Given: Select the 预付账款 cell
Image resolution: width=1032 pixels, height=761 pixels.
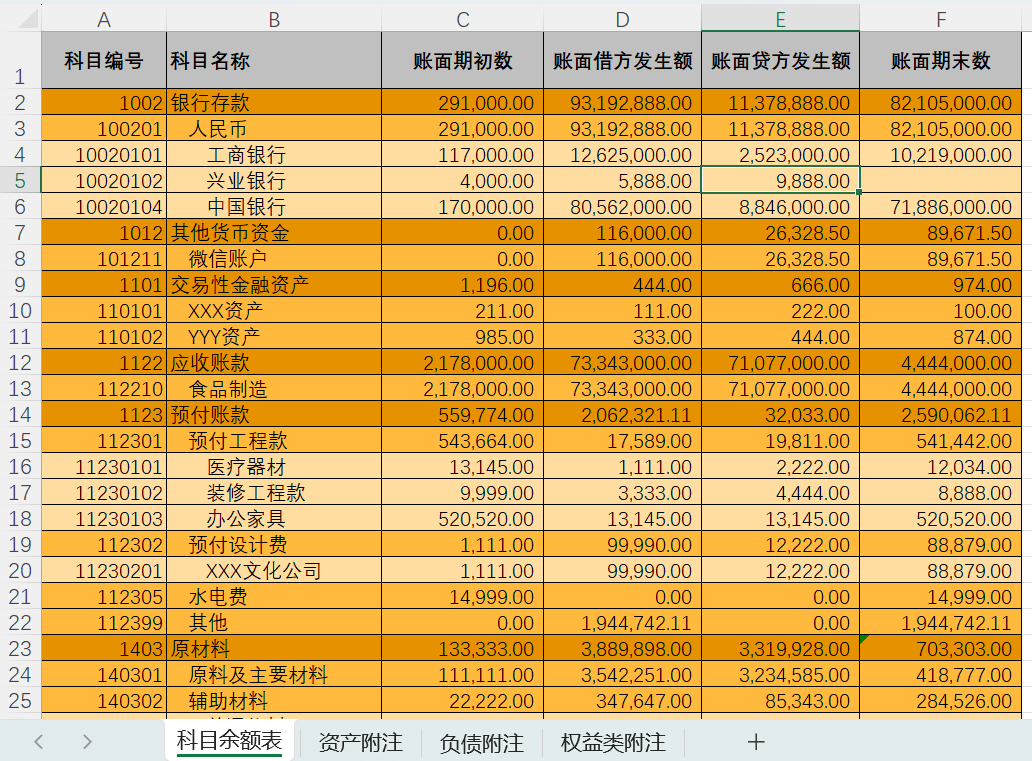Looking at the screenshot, I should coord(274,415).
